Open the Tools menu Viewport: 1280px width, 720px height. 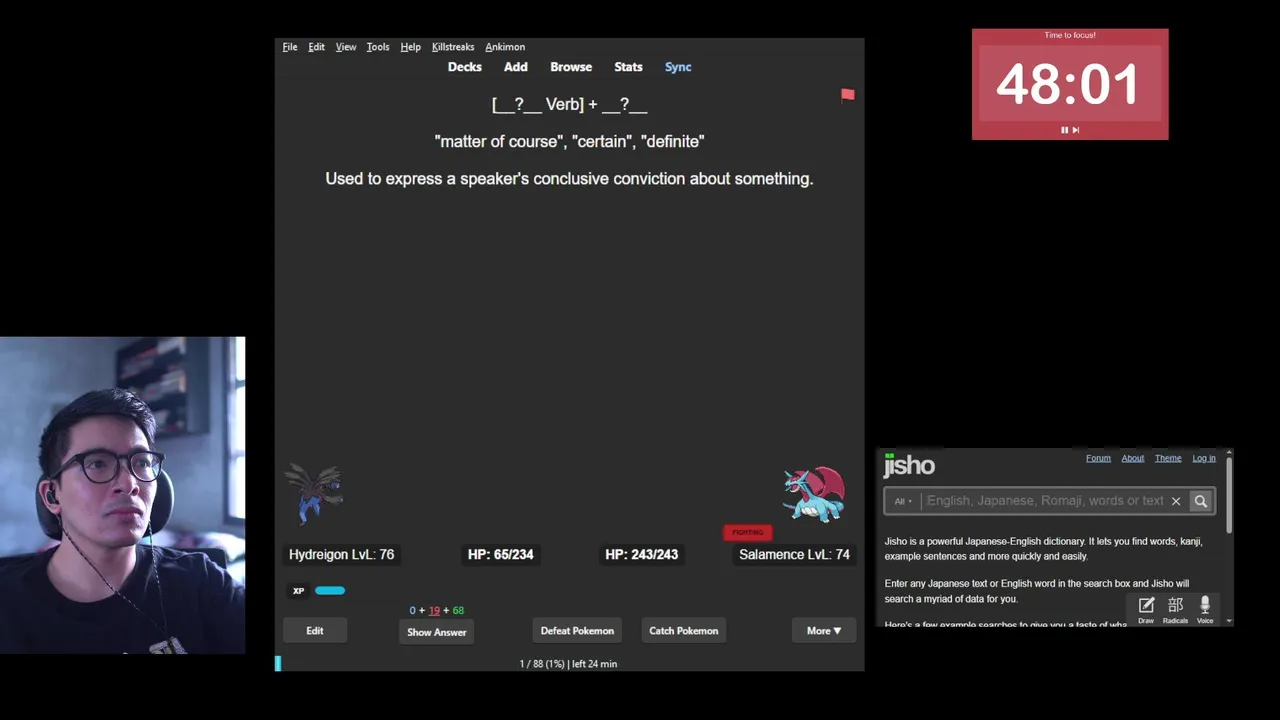378,47
